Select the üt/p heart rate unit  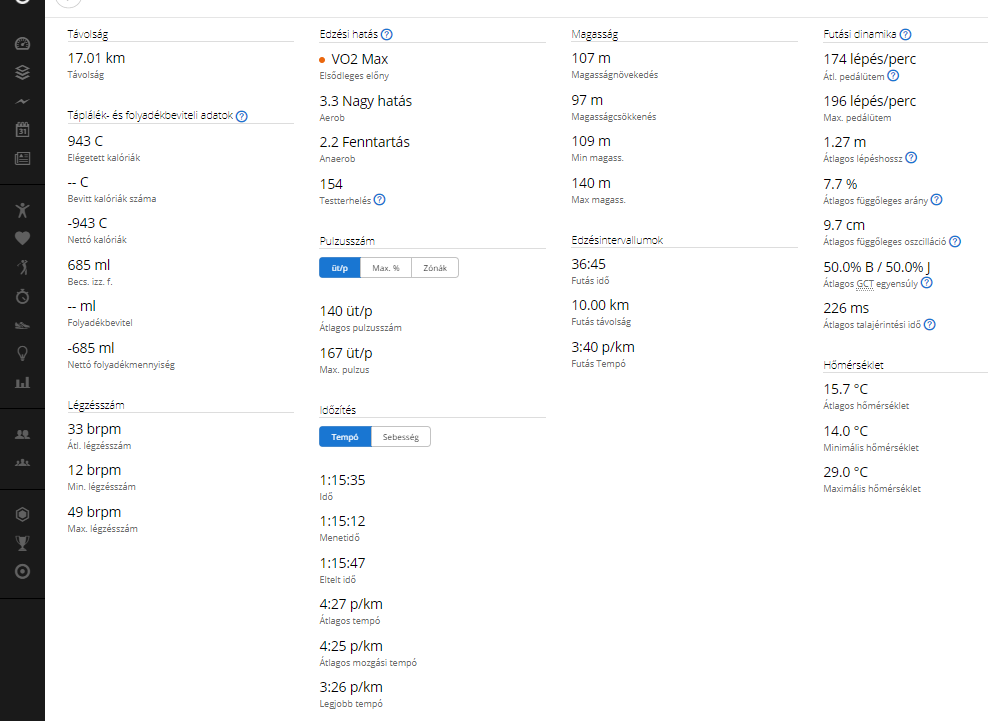[340, 268]
